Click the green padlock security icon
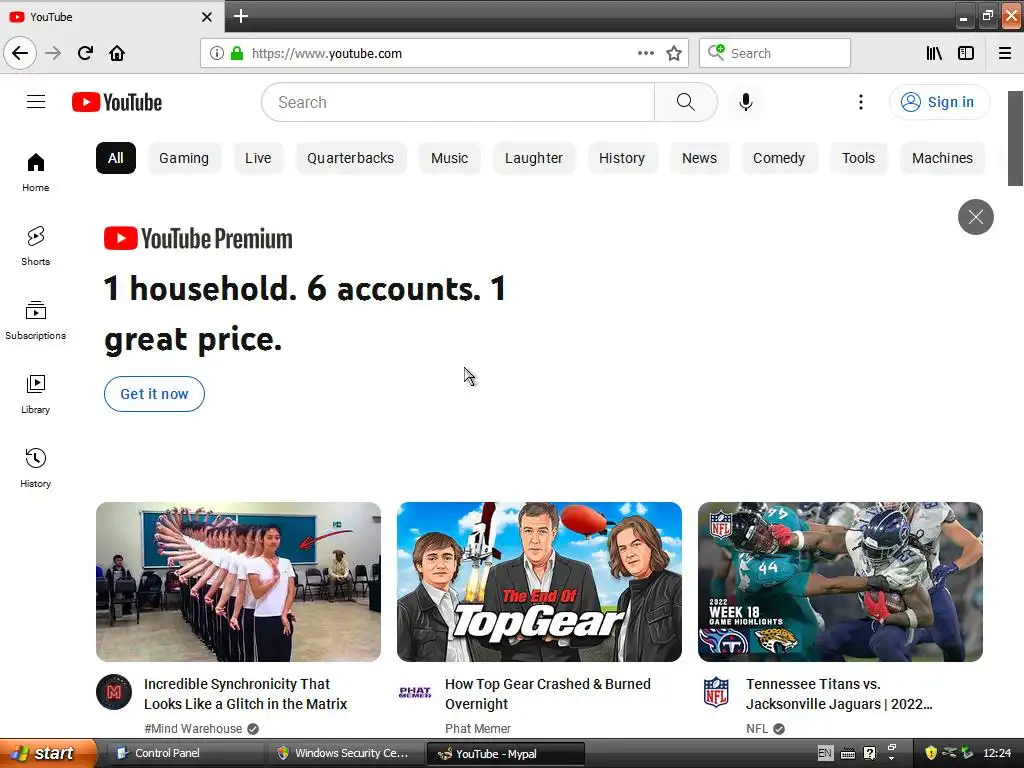 [236, 53]
